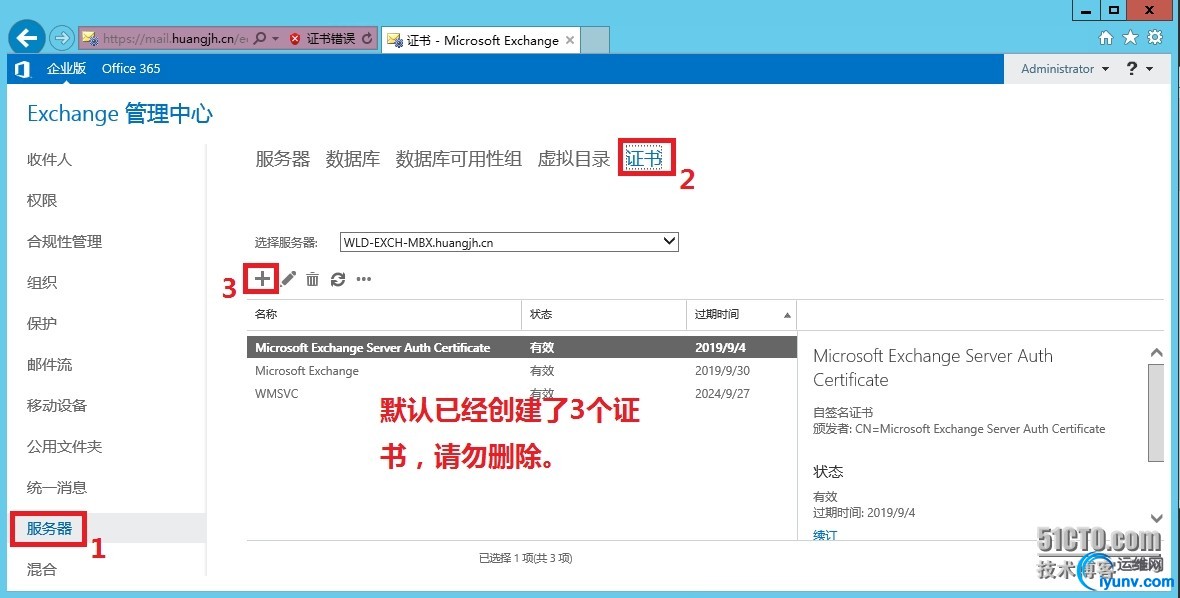The height and width of the screenshot is (598, 1180).
Task: Sort by the expiration date column header
Action: click(741, 314)
